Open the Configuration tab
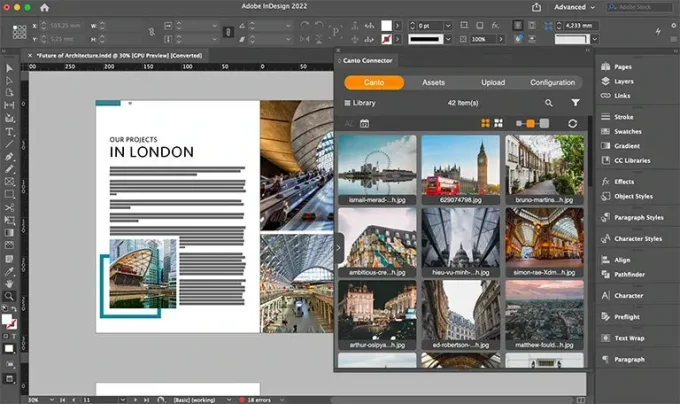This screenshot has height=404, width=680. click(552, 82)
